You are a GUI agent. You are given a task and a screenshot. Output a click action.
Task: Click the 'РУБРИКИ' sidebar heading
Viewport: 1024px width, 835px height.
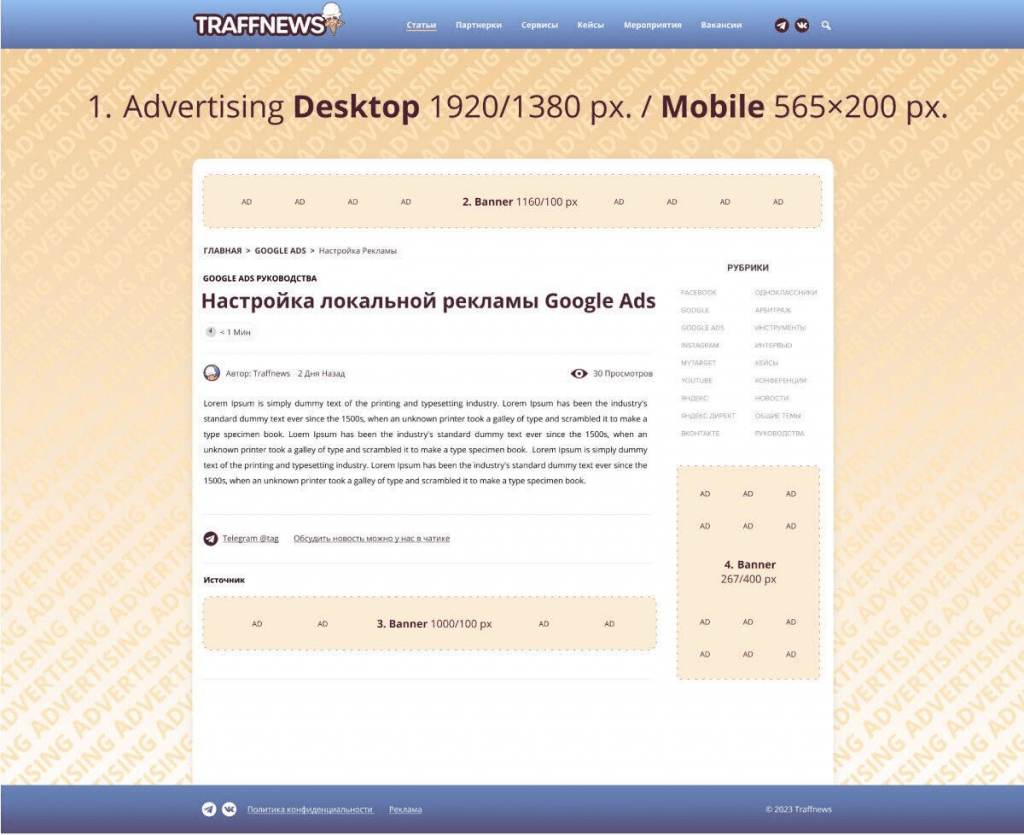(x=748, y=268)
